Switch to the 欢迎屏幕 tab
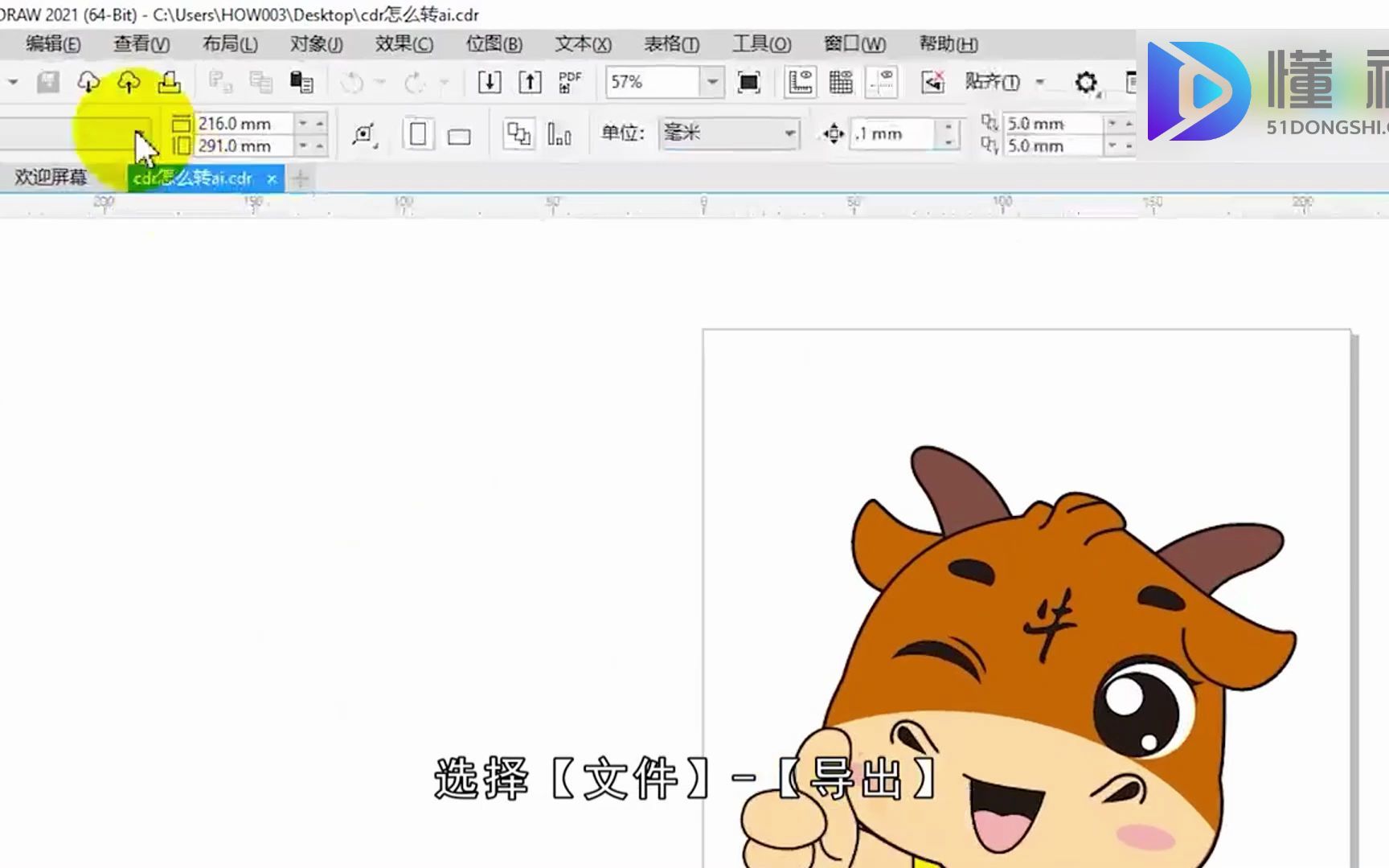Screen dimensions: 1389x868 tap(51, 178)
